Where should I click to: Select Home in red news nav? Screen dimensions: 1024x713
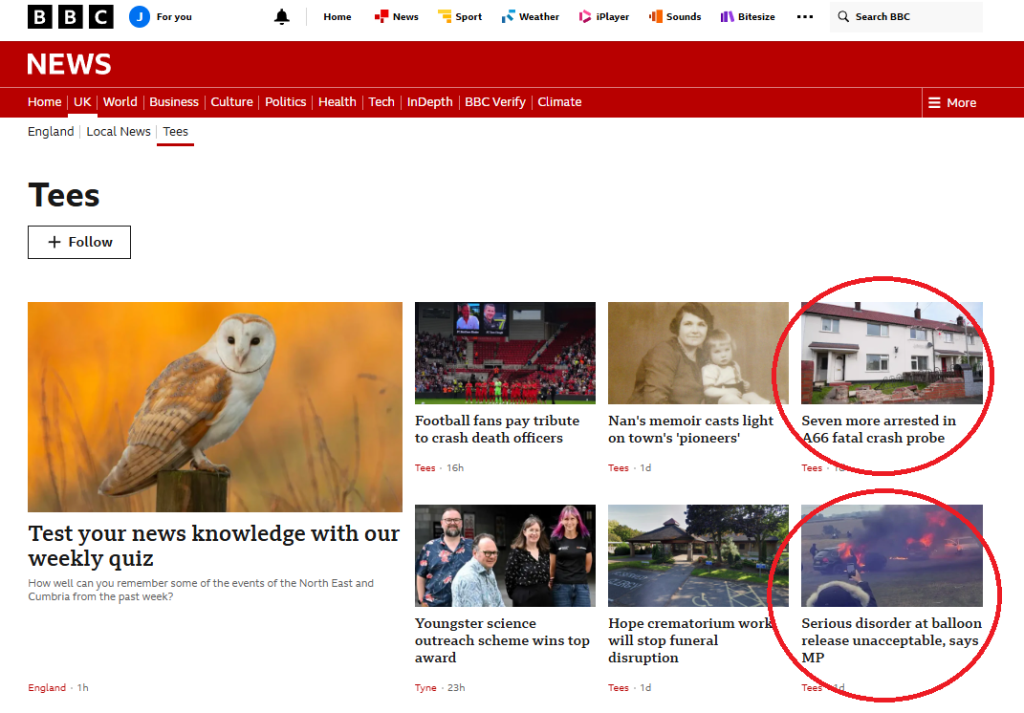tap(44, 102)
